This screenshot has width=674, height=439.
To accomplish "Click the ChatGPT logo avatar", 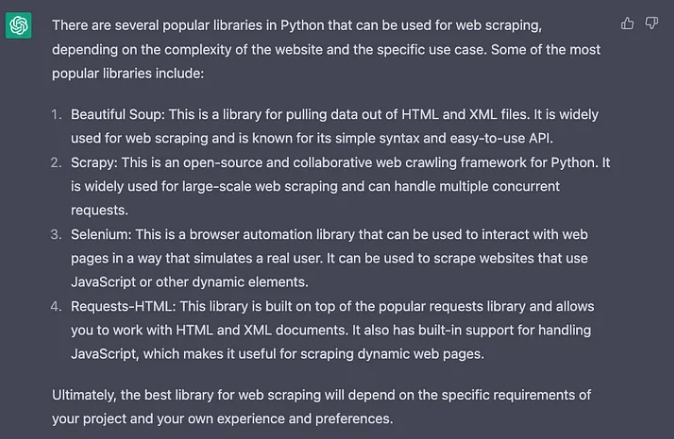I will pos(19,26).
